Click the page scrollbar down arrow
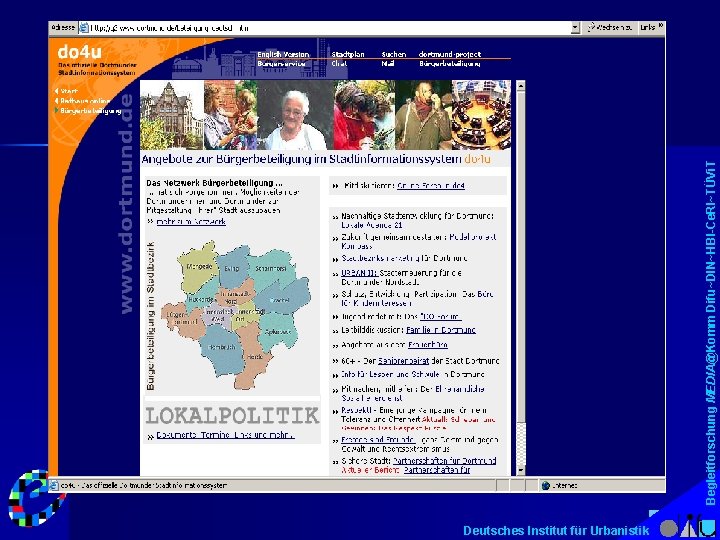The width and height of the screenshot is (720, 540). coord(520,470)
